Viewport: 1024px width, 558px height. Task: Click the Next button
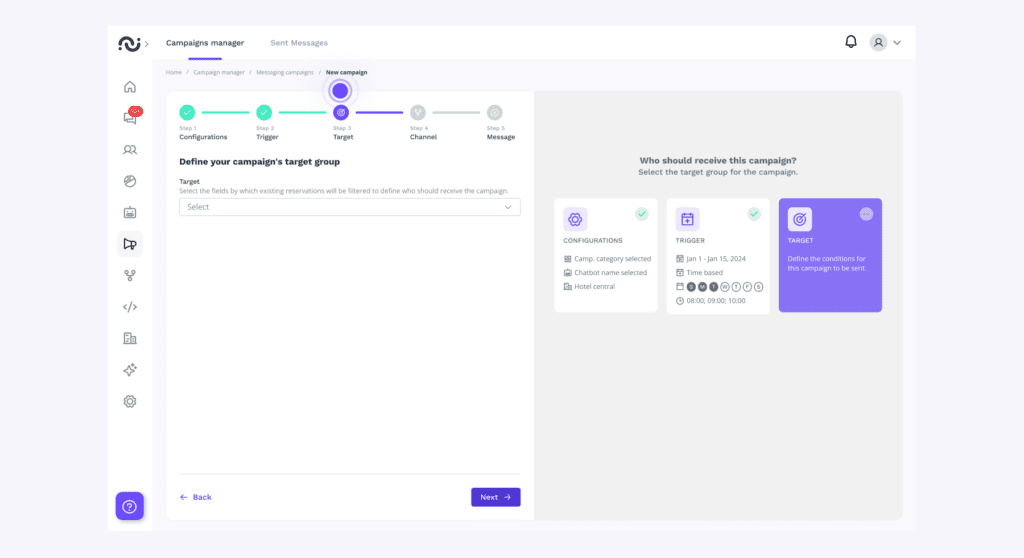pyautogui.click(x=495, y=497)
